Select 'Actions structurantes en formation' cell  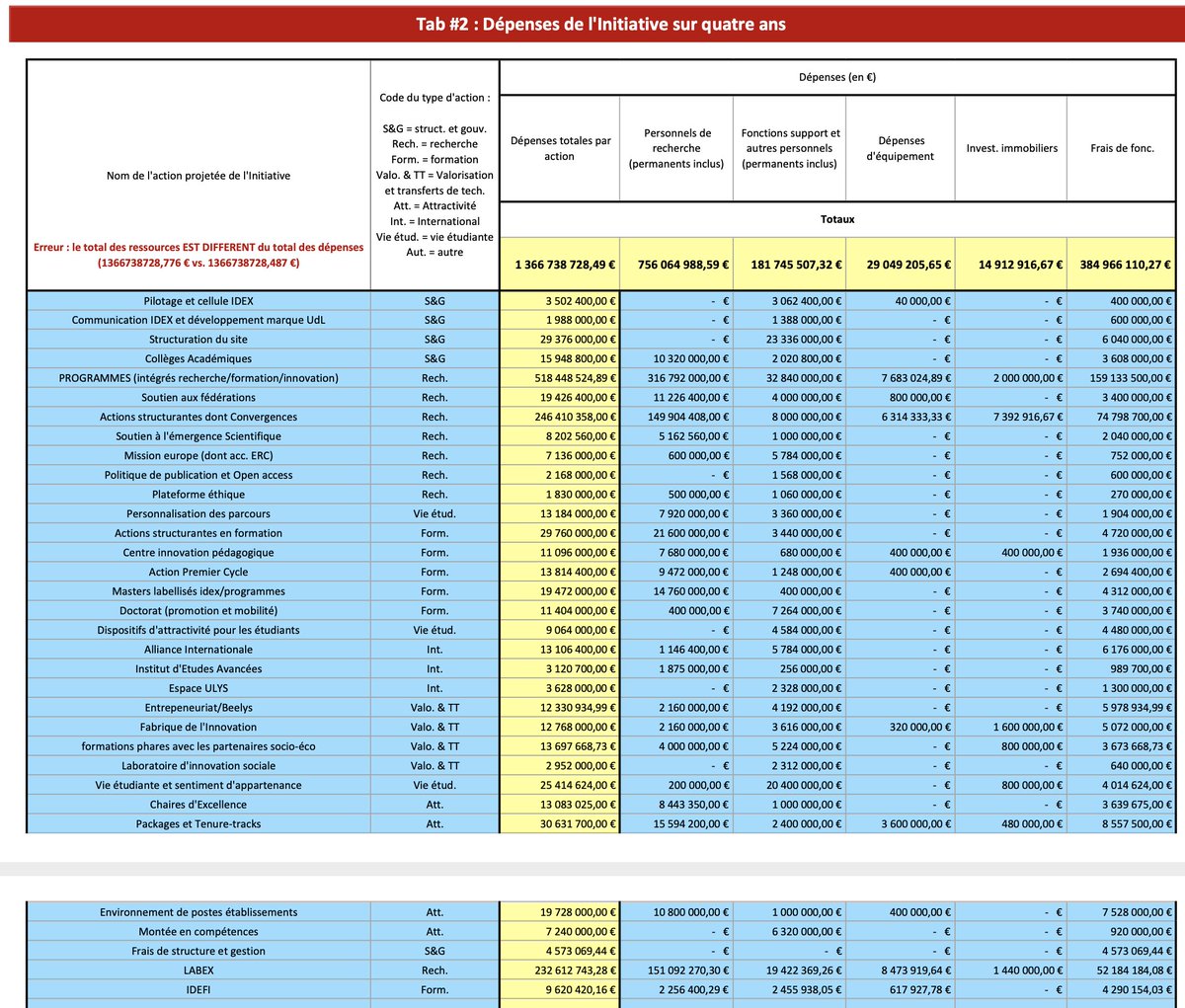click(198, 533)
